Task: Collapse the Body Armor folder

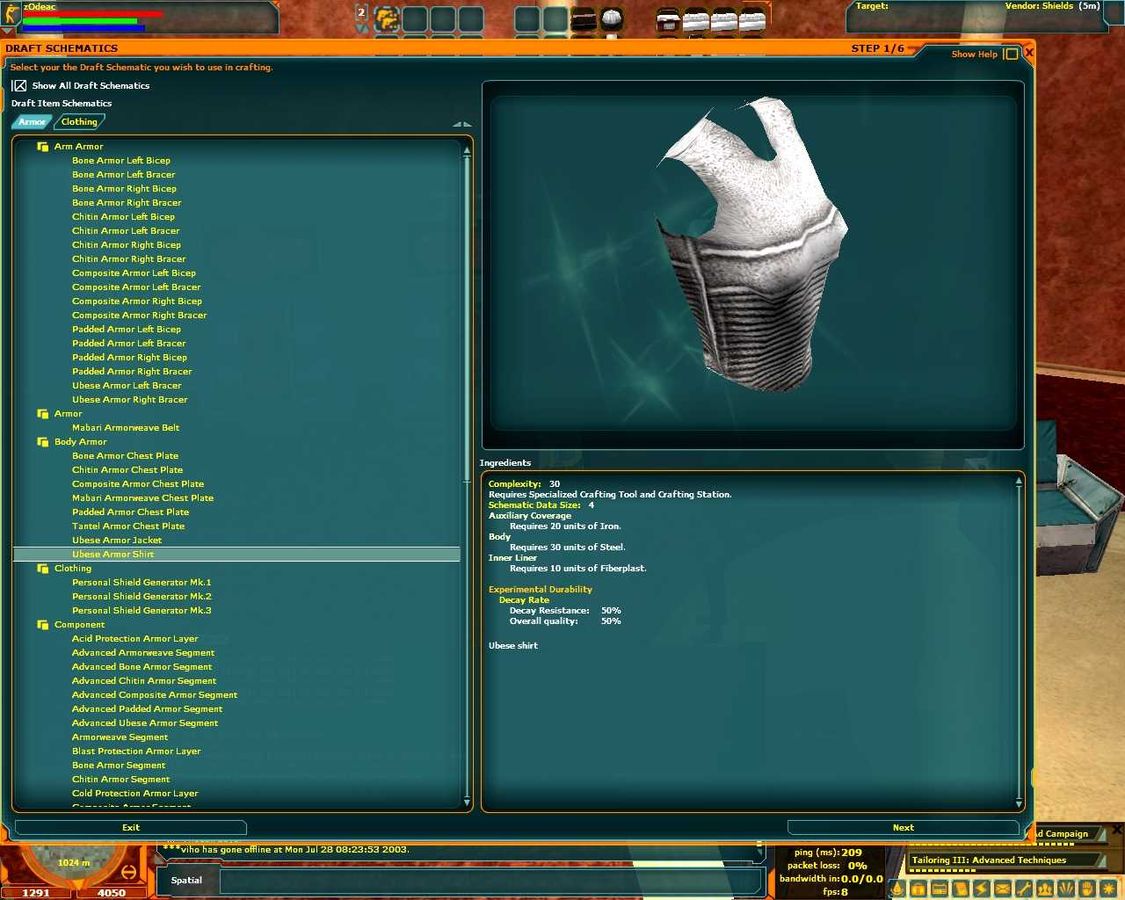Action: (43, 442)
